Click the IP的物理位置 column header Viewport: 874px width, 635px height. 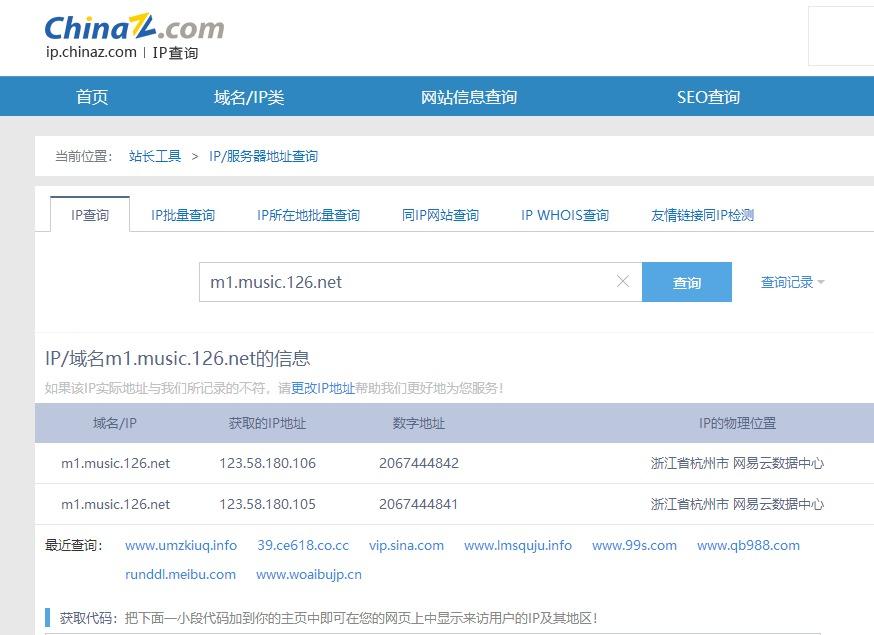737,423
